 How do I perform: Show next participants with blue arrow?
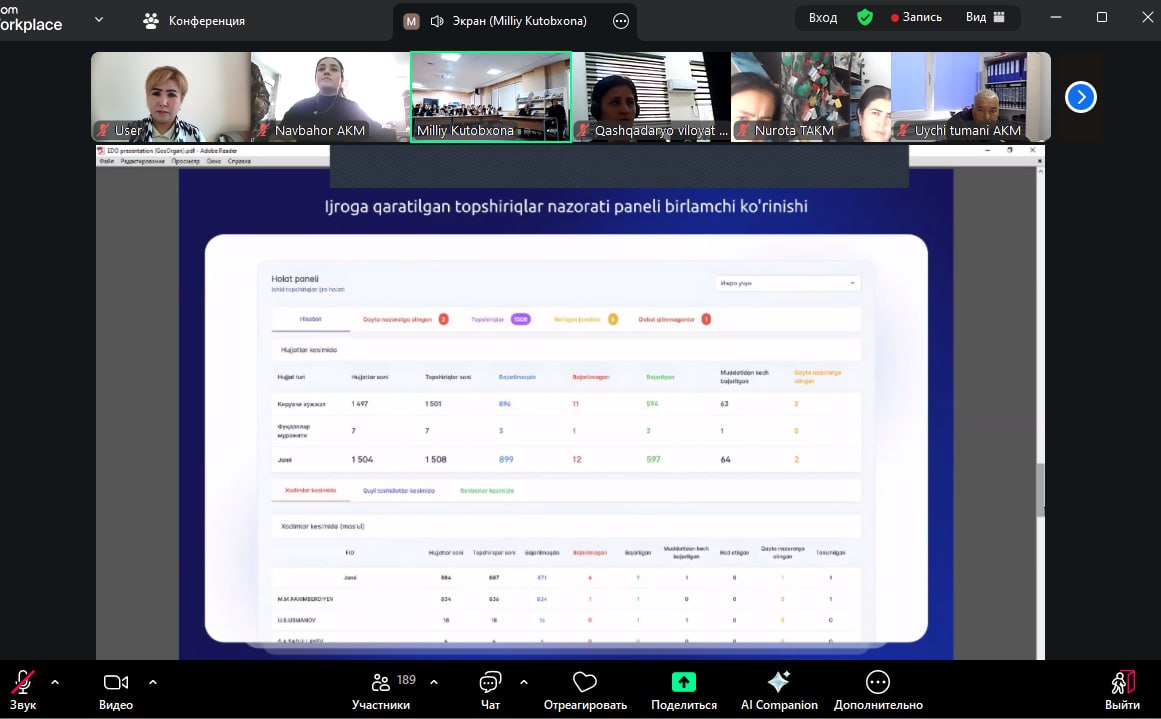tap(1081, 97)
